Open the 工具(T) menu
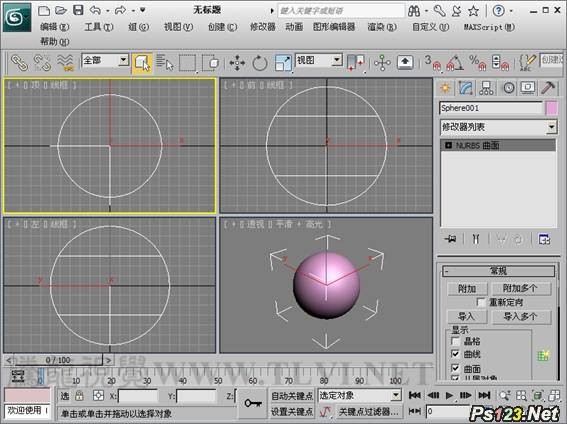This screenshot has height=424, width=567. coord(99,27)
